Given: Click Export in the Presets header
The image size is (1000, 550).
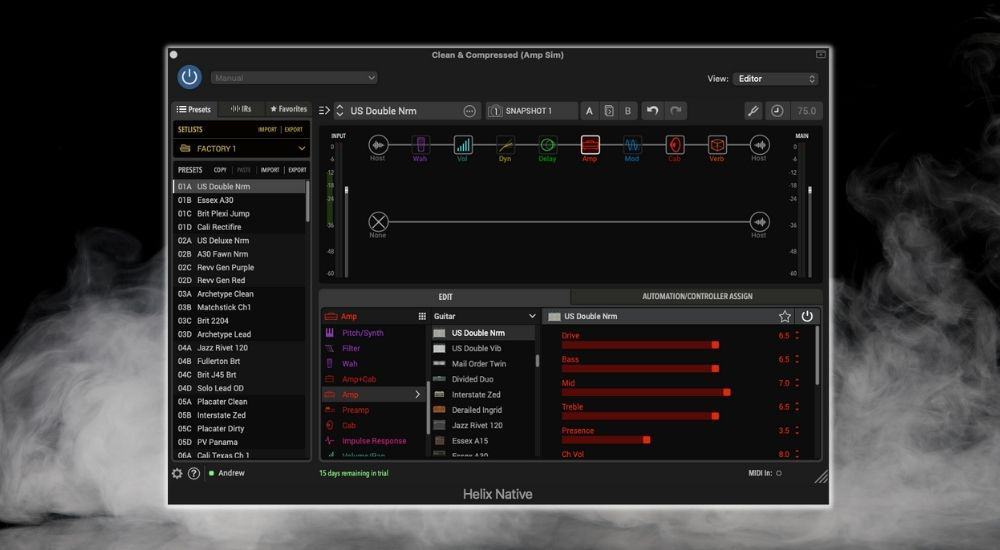Looking at the screenshot, I should [x=297, y=170].
